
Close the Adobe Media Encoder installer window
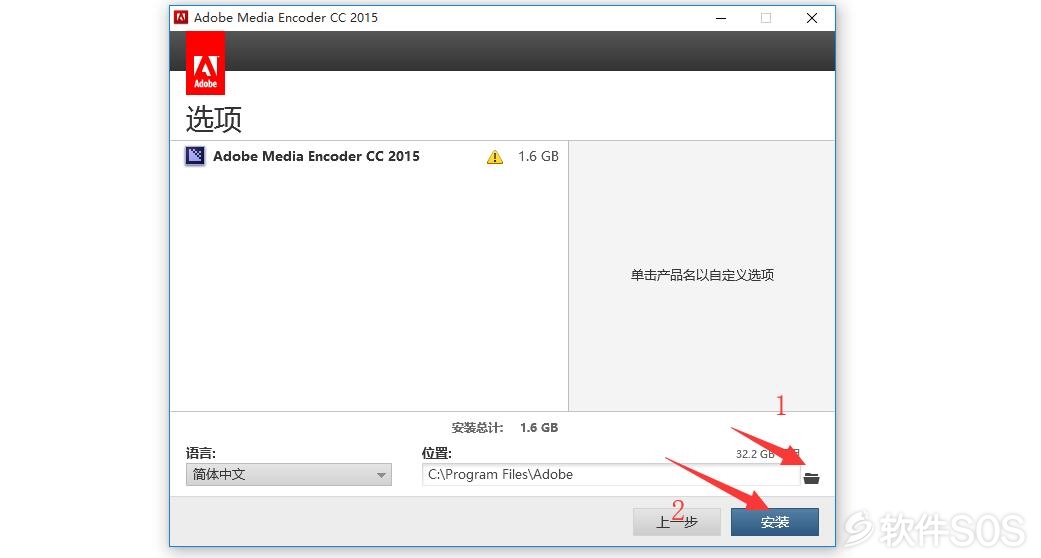pyautogui.click(x=811, y=18)
